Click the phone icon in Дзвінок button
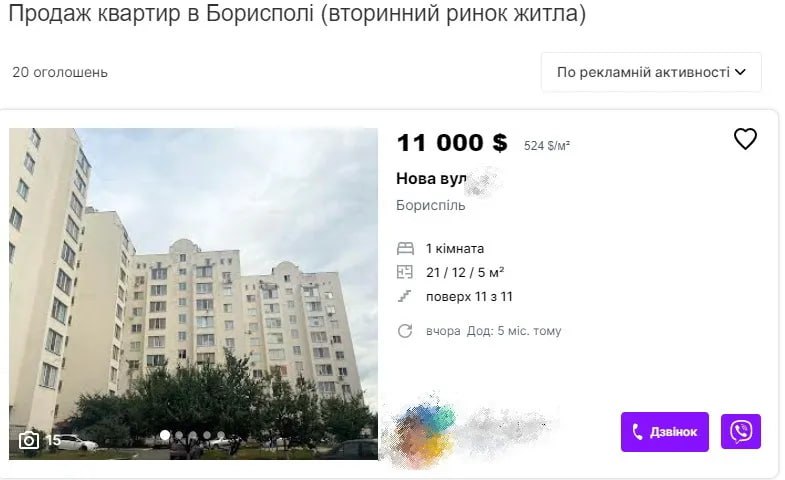This screenshot has height=480, width=785. [637, 431]
